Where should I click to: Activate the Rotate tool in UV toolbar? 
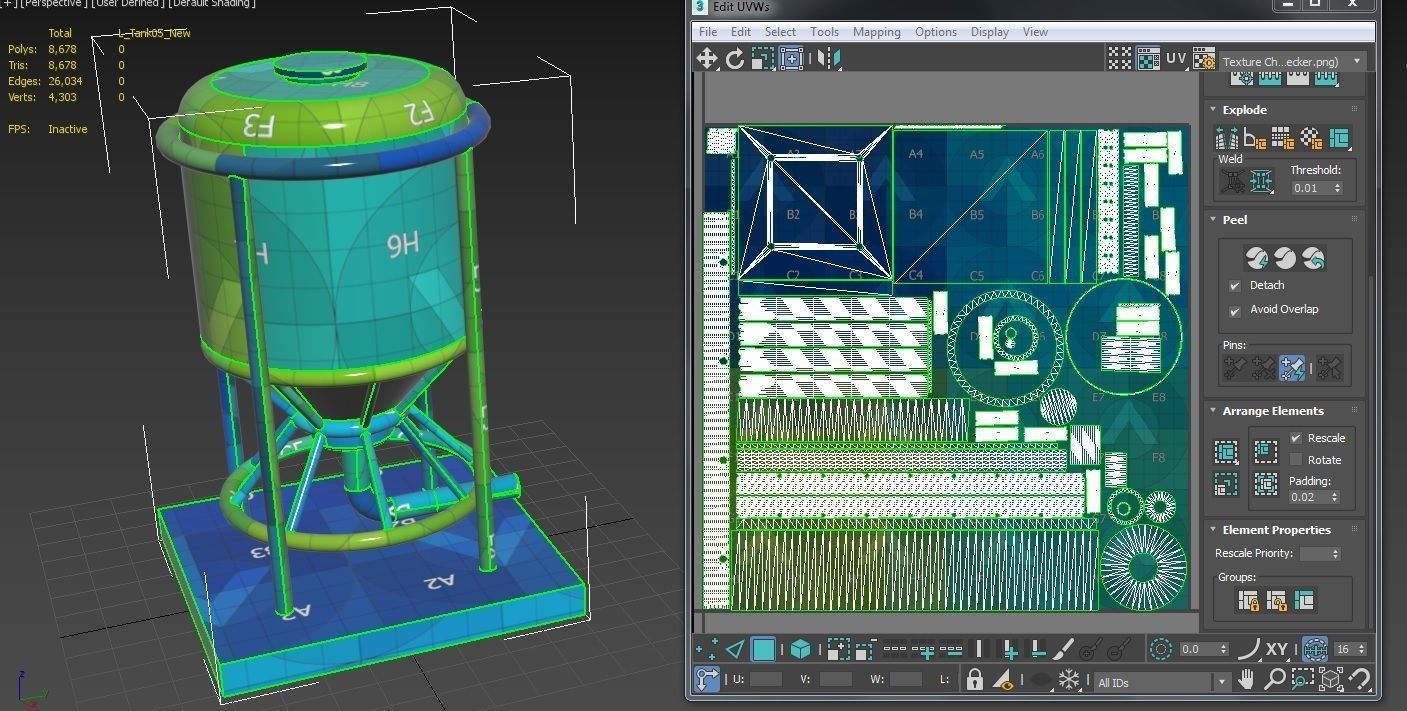[734, 58]
